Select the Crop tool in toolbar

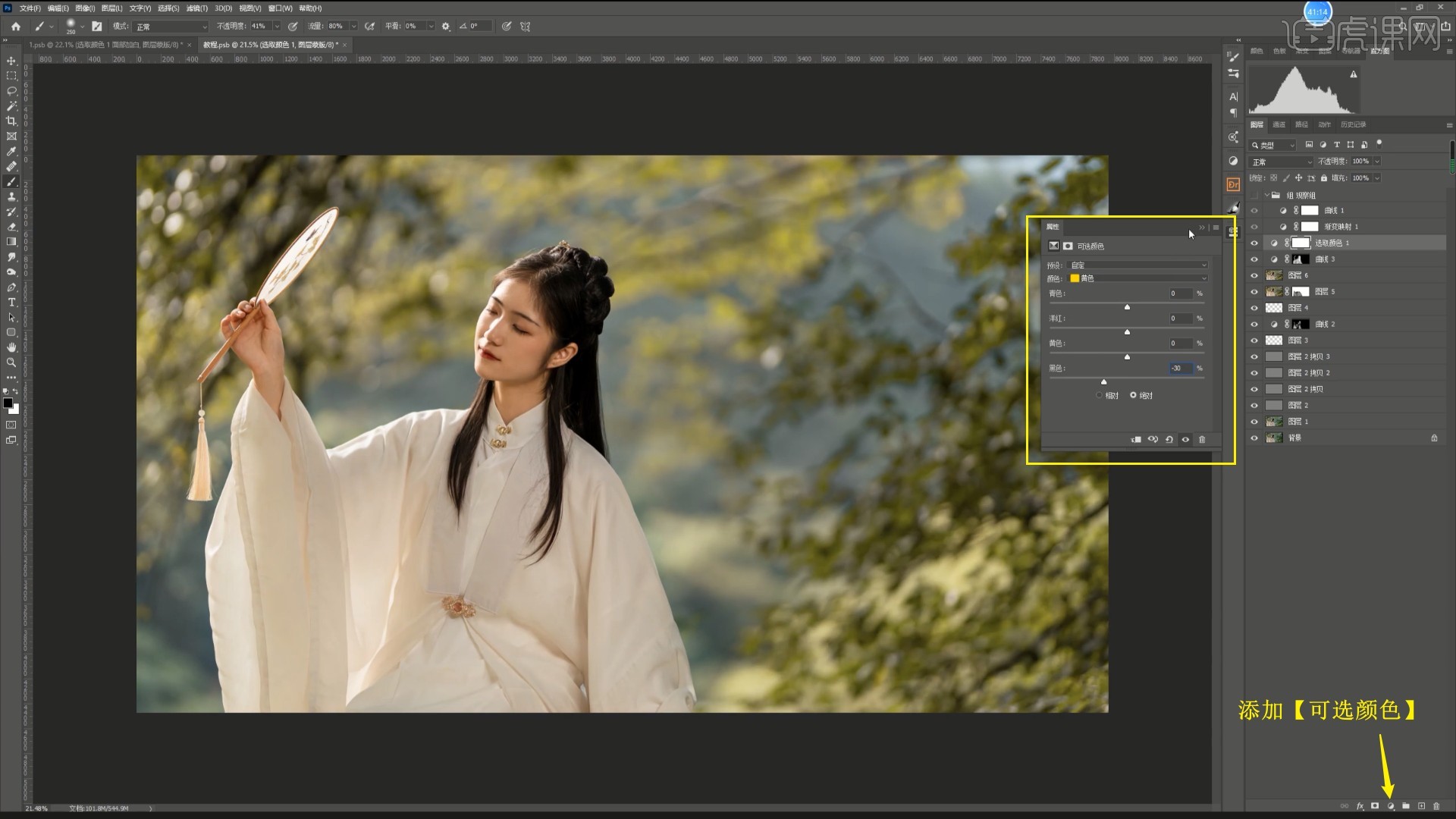(x=11, y=121)
